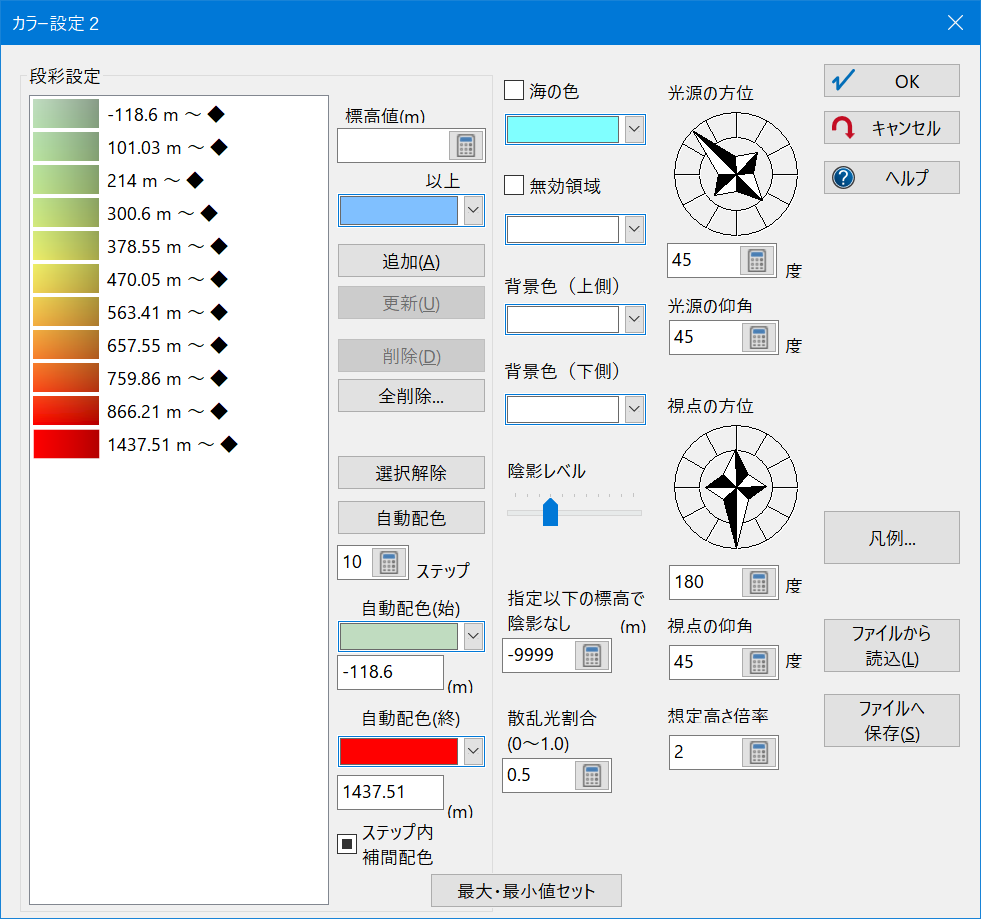This screenshot has height=919, width=981.
Task: Select the 563.41 m list row
Action: [x=179, y=312]
